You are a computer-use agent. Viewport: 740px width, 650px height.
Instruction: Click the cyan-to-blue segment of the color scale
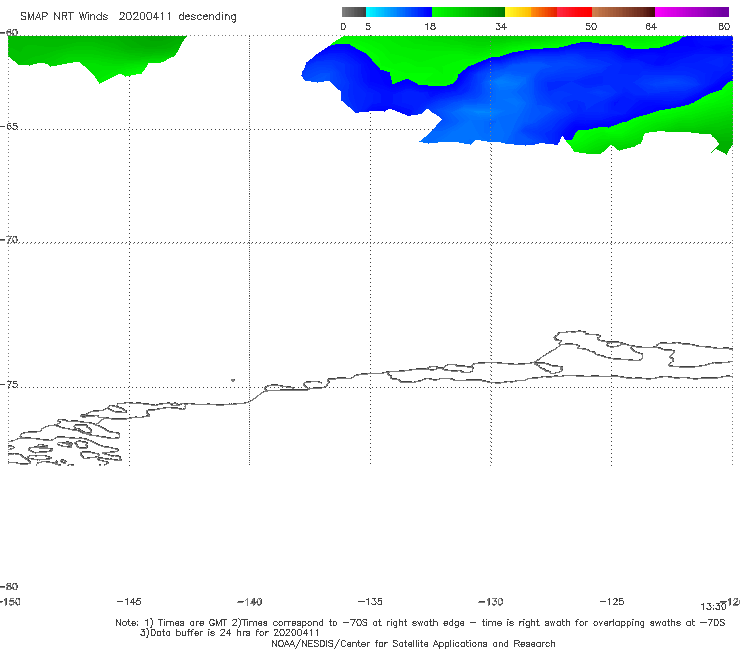coord(399,12)
